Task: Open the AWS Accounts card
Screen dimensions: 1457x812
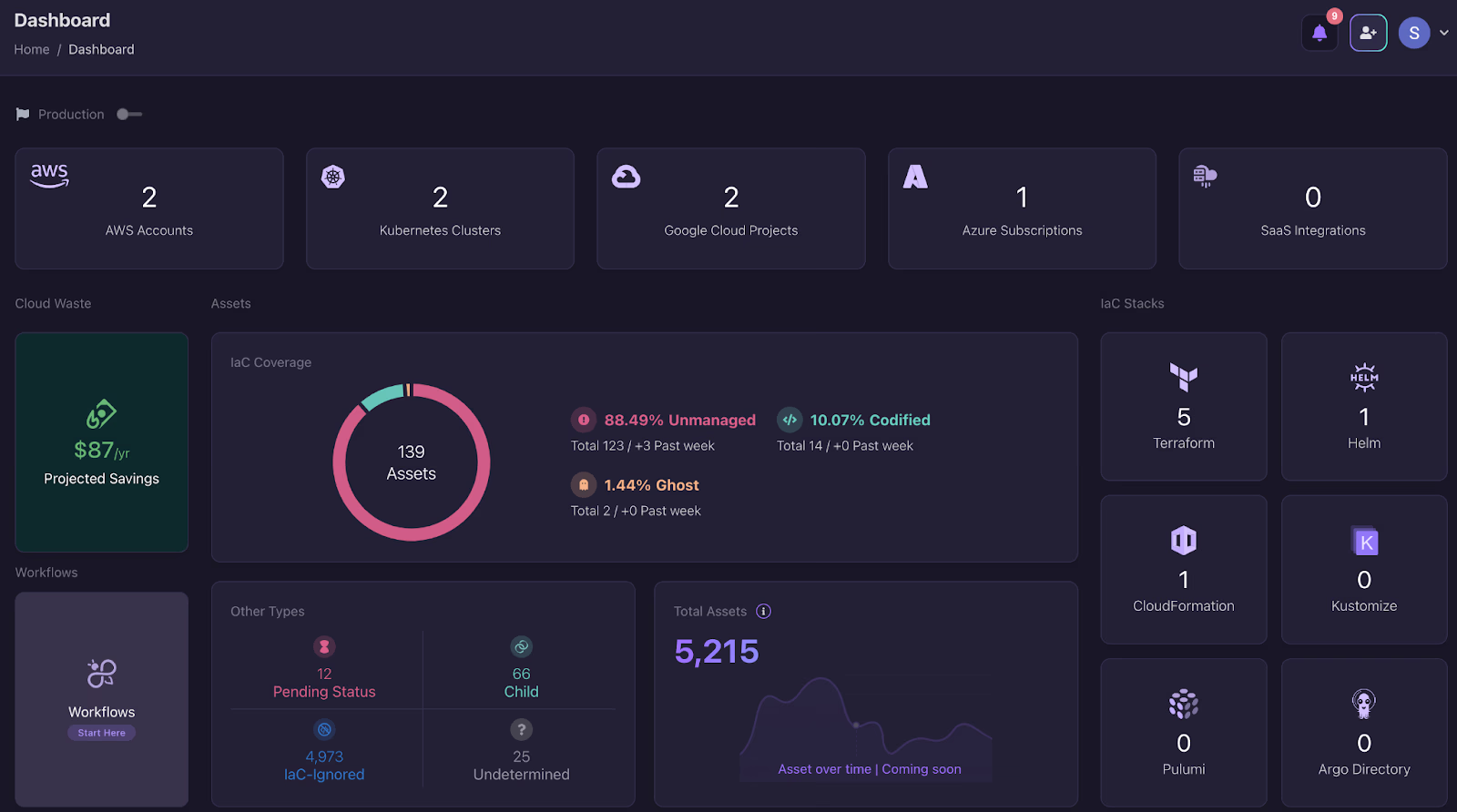Action: click(149, 208)
